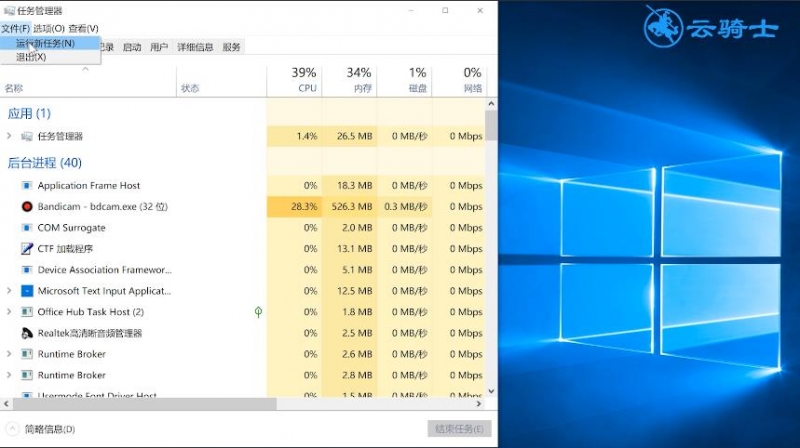Click the CTF 加载程序 pen icon
This screenshot has width=800, height=448.
tap(27, 248)
